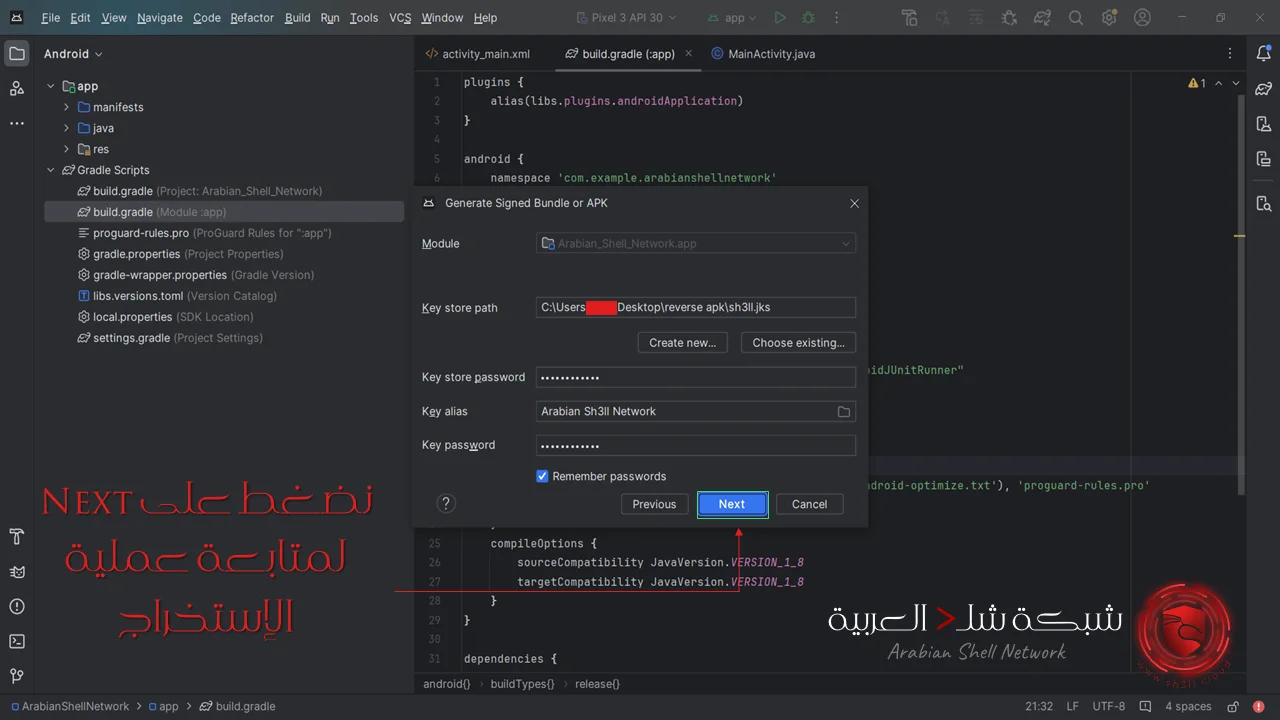Click the Key alias field
This screenshot has height=720, width=1280.
[696, 412]
